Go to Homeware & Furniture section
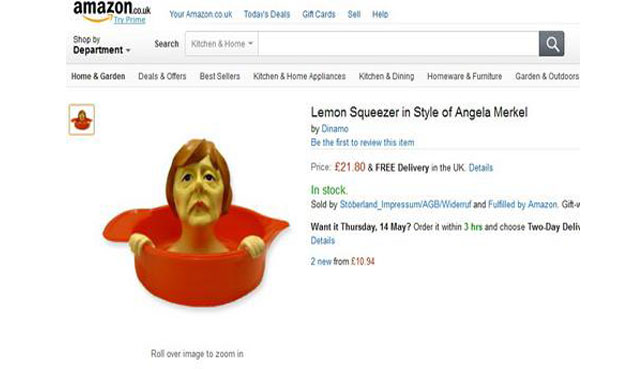The image size is (620, 370). (465, 76)
